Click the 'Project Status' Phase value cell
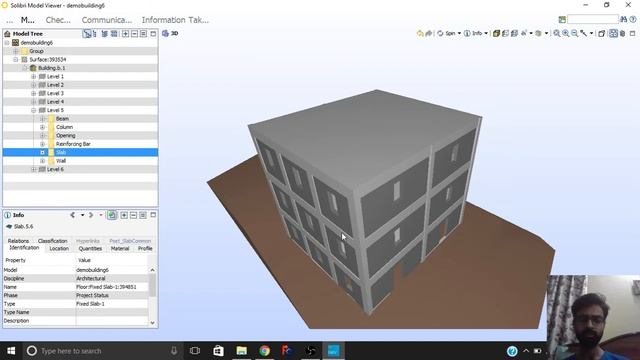The width and height of the screenshot is (640, 360). pos(112,296)
